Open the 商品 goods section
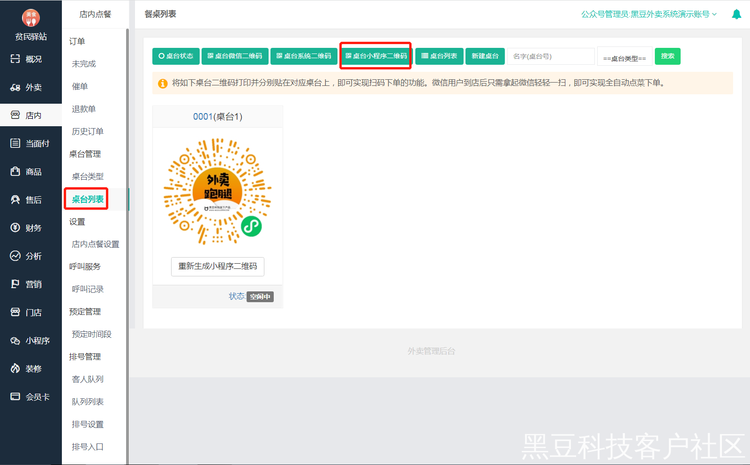The width and height of the screenshot is (750, 465). pyautogui.click(x=31, y=172)
